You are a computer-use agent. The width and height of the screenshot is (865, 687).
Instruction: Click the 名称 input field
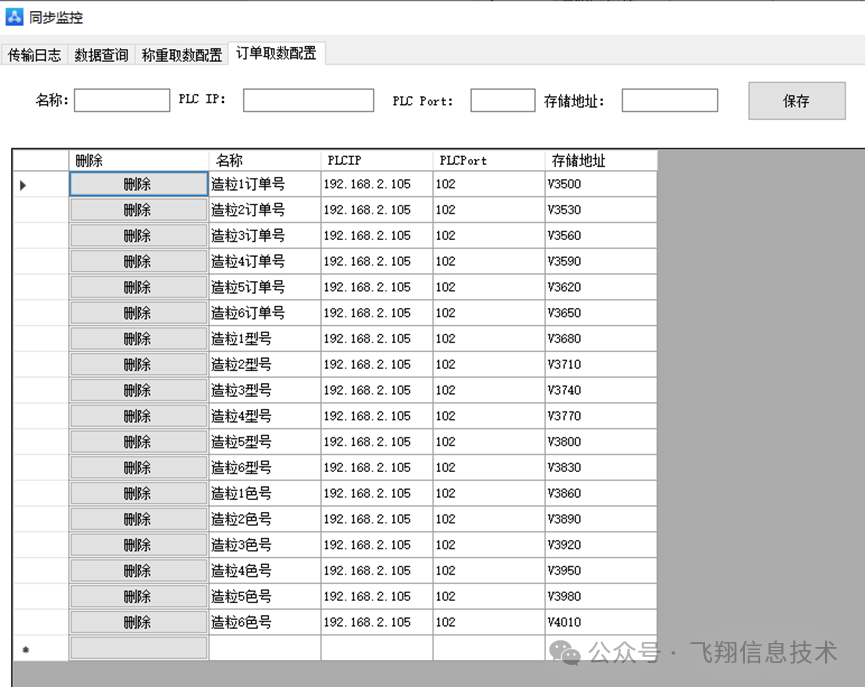click(x=122, y=100)
